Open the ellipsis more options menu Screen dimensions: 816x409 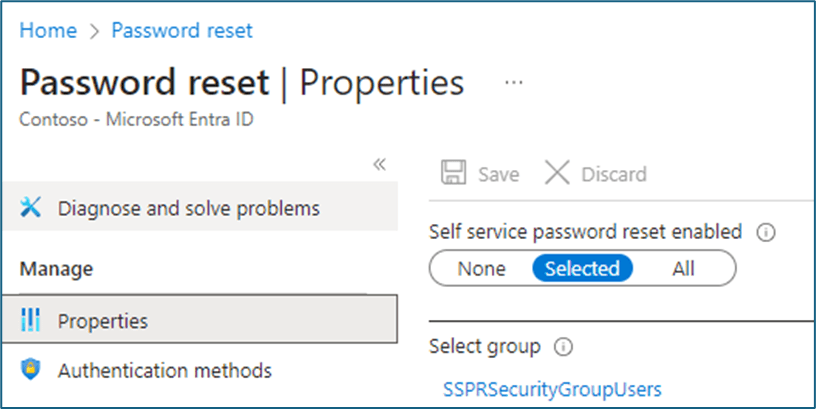[514, 83]
